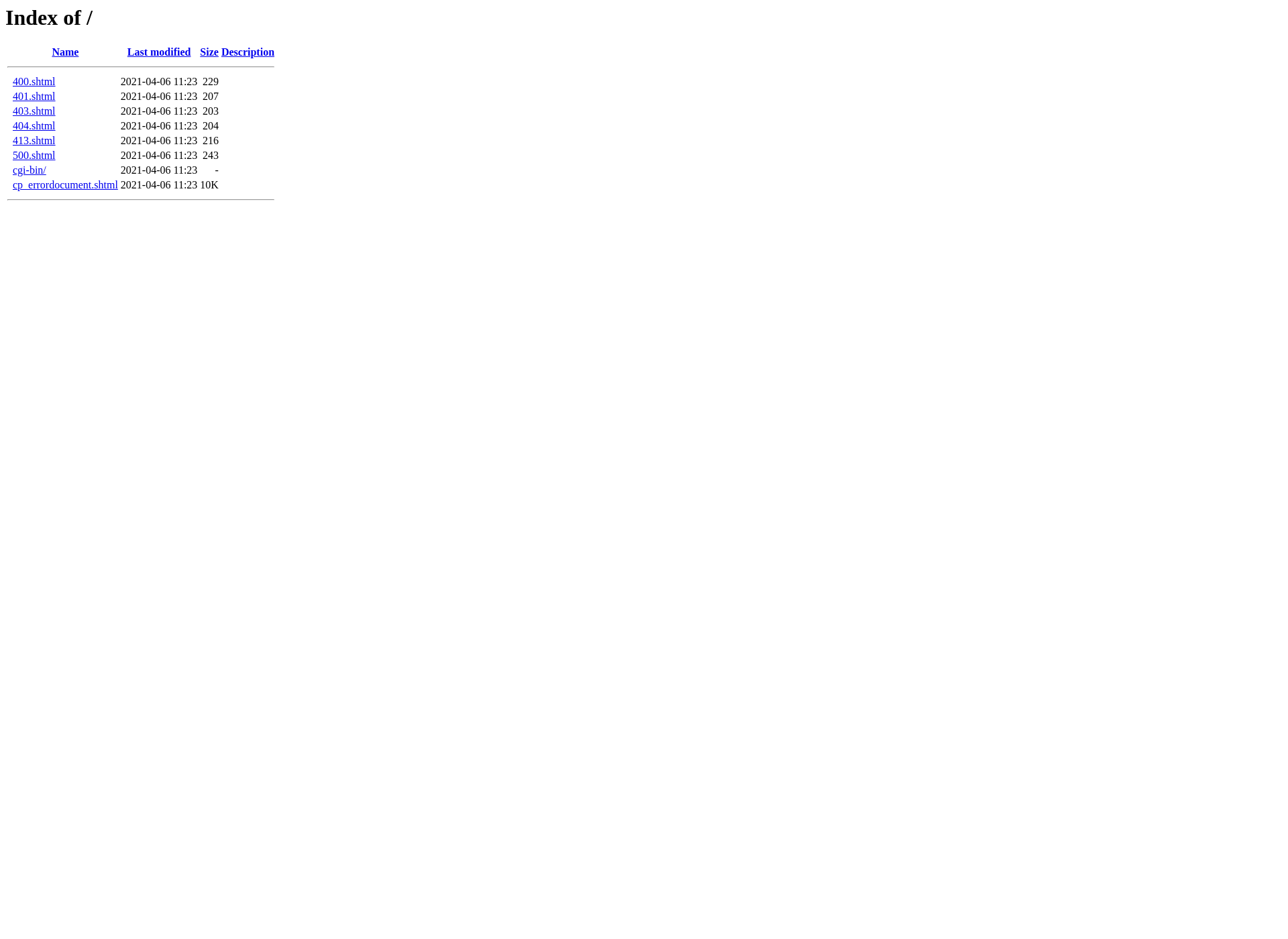
Task: Click the Name column header
Action: coord(65,52)
